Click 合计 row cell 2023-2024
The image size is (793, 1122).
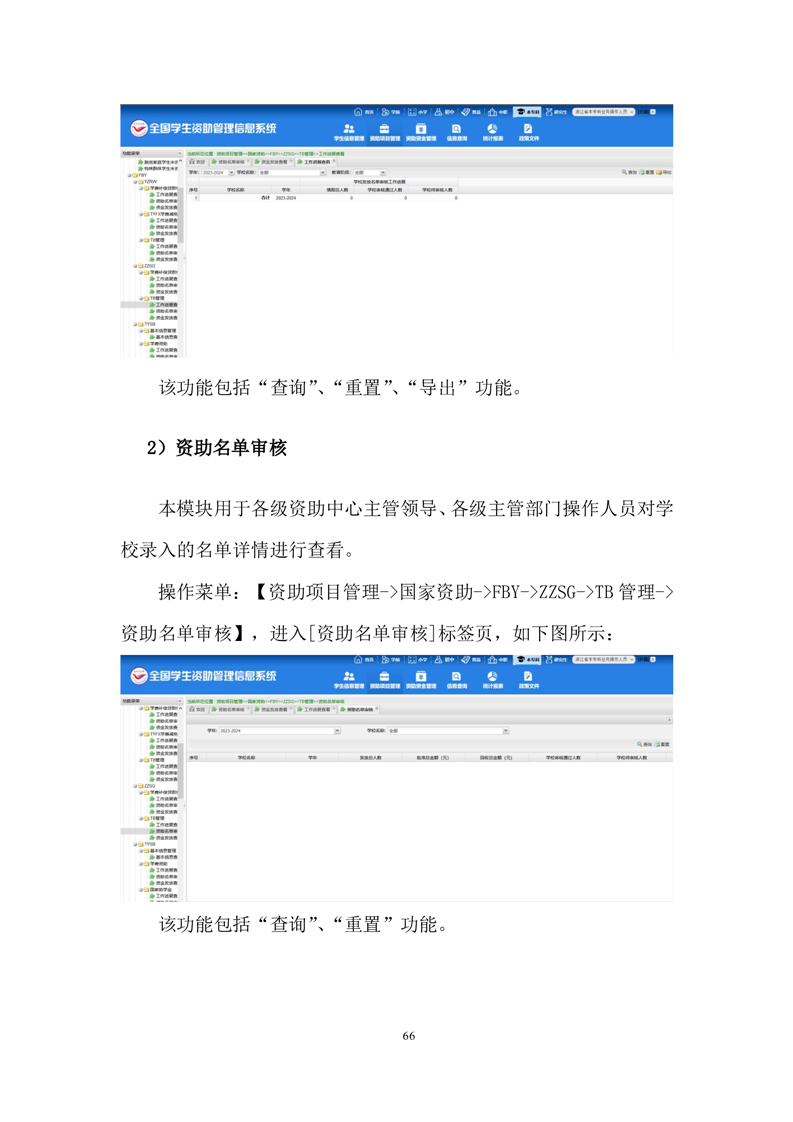(x=286, y=197)
